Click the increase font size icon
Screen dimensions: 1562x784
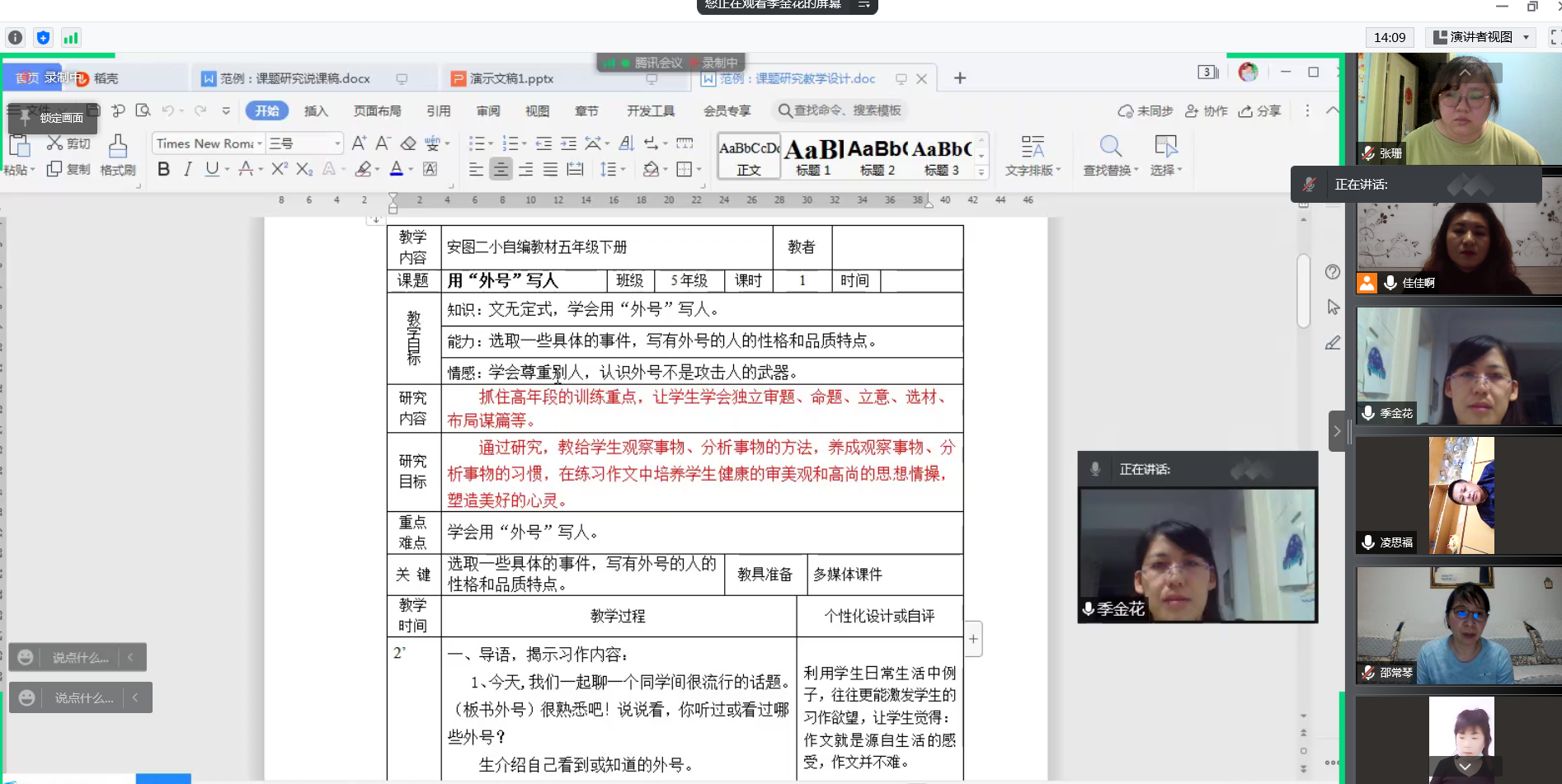(359, 143)
